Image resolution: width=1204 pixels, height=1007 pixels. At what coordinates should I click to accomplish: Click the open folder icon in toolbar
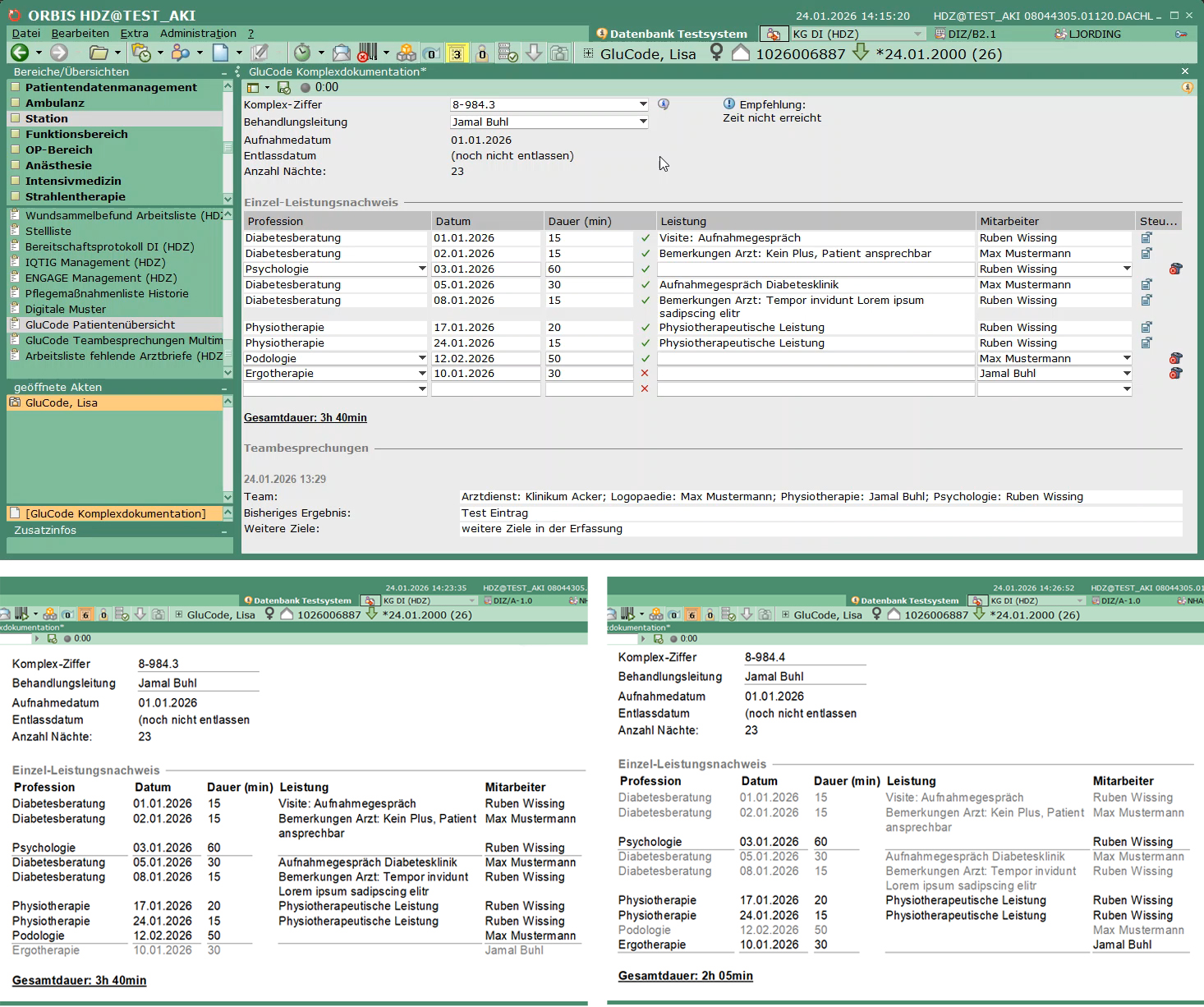click(x=99, y=53)
